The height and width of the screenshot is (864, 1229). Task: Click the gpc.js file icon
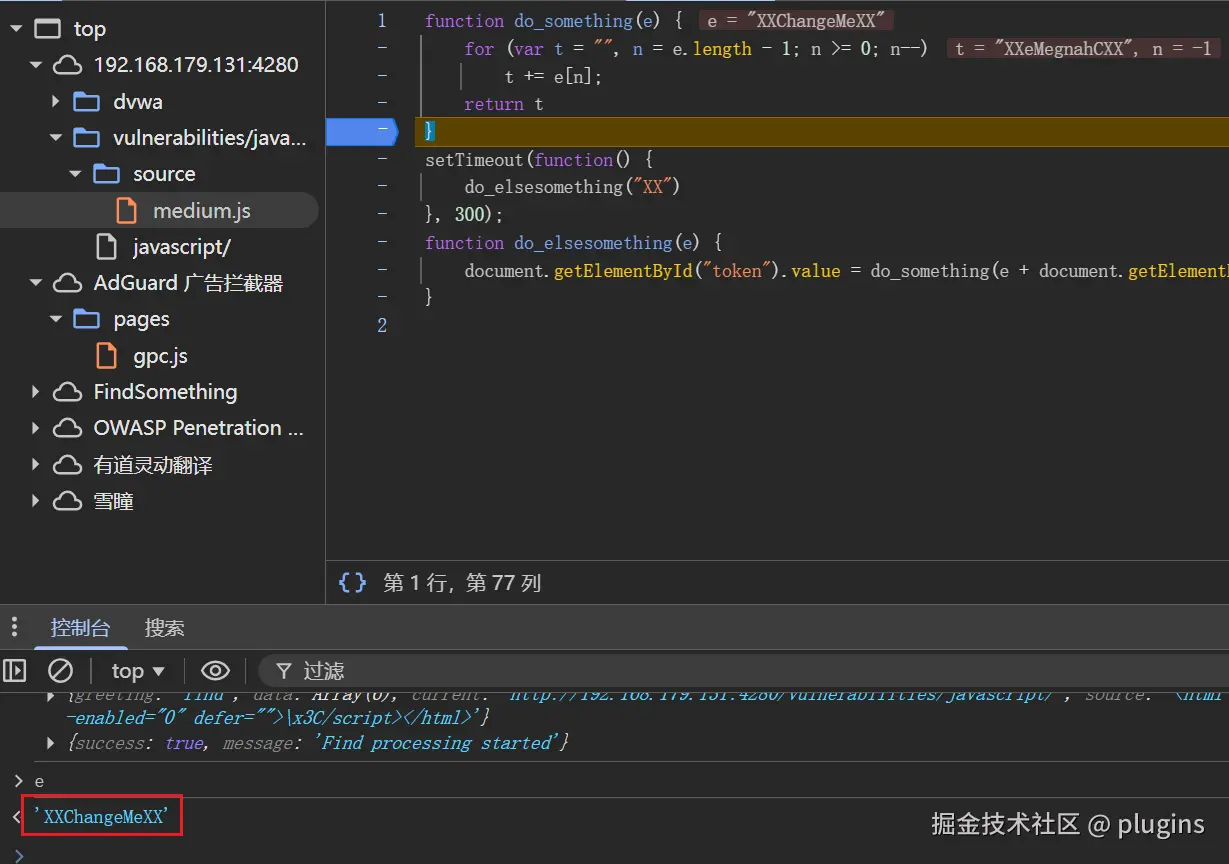[x=106, y=355]
